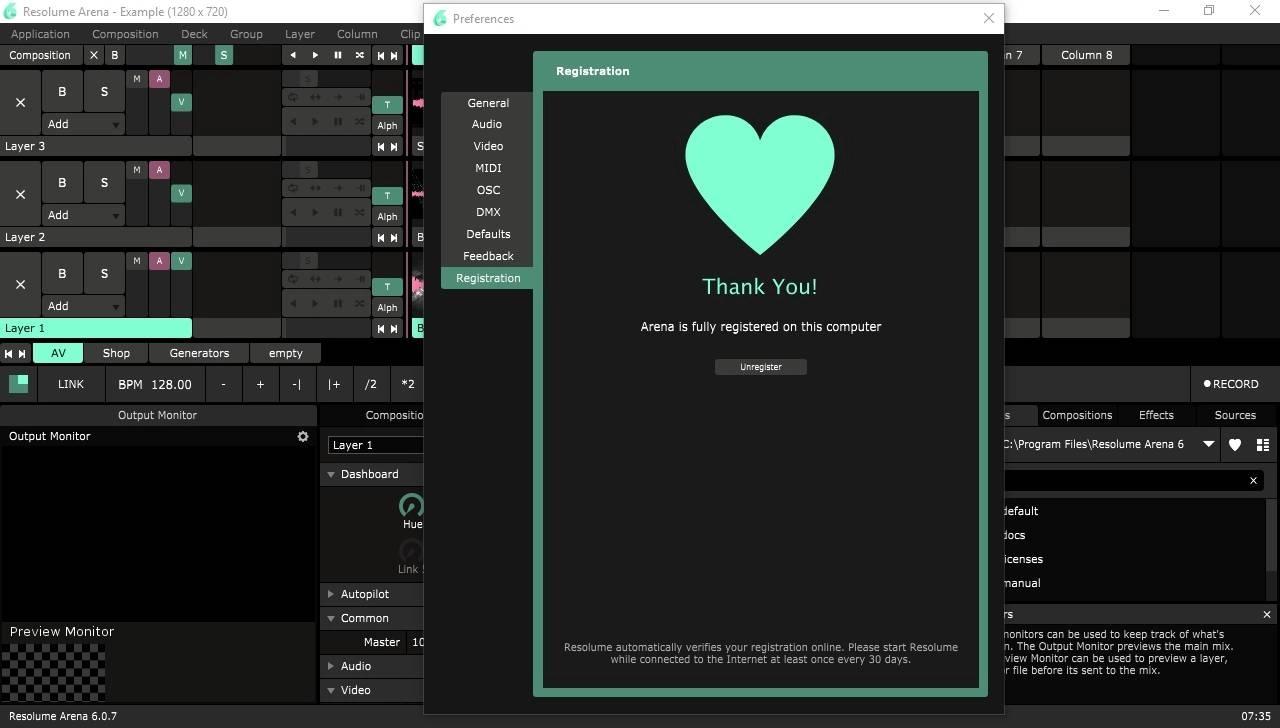Toggle Layer 3 transport T button
This screenshot has height=728, width=1280.
pos(387,105)
